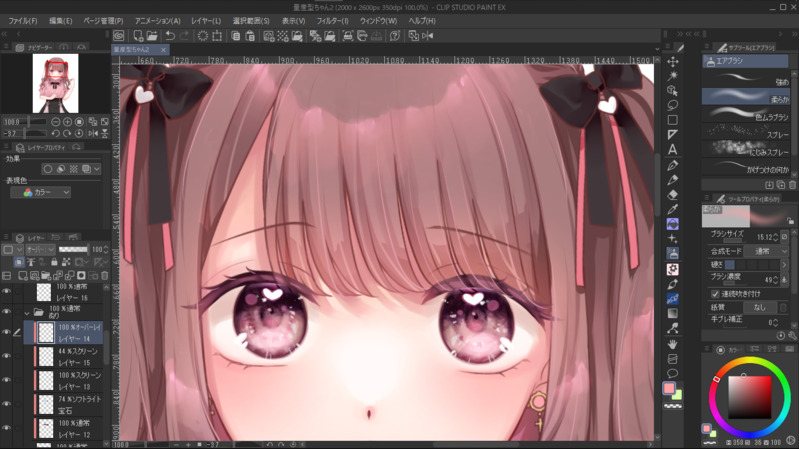Select the Hand pan tool
The image size is (799, 449).
point(673,344)
